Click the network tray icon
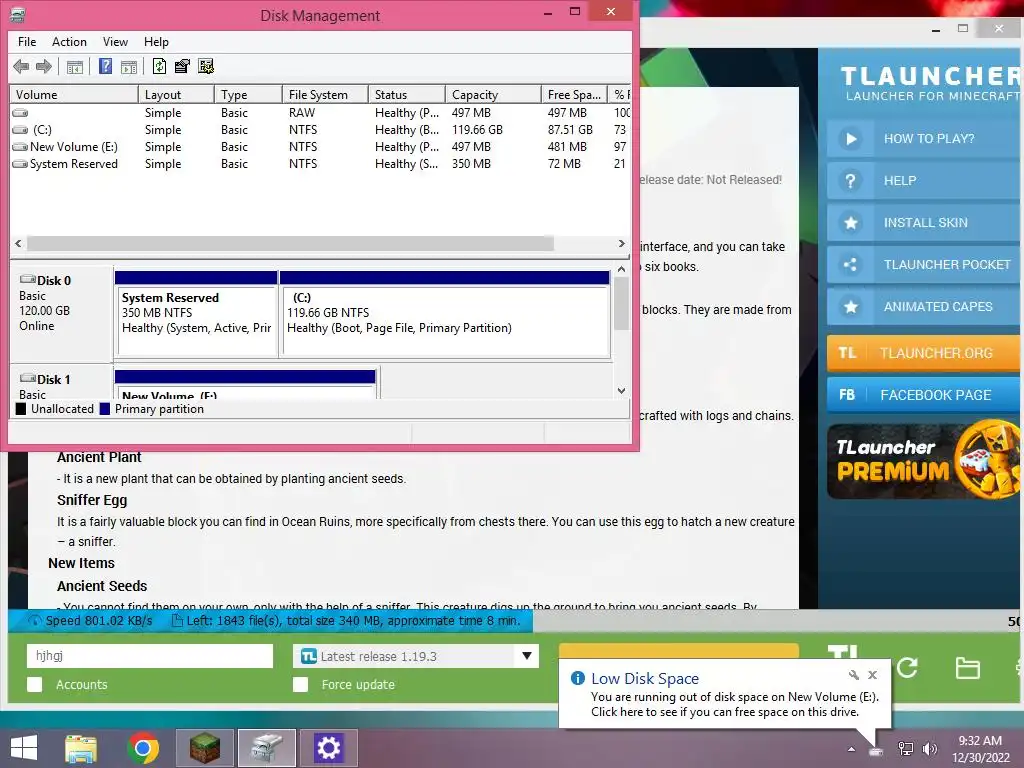 tap(905, 749)
